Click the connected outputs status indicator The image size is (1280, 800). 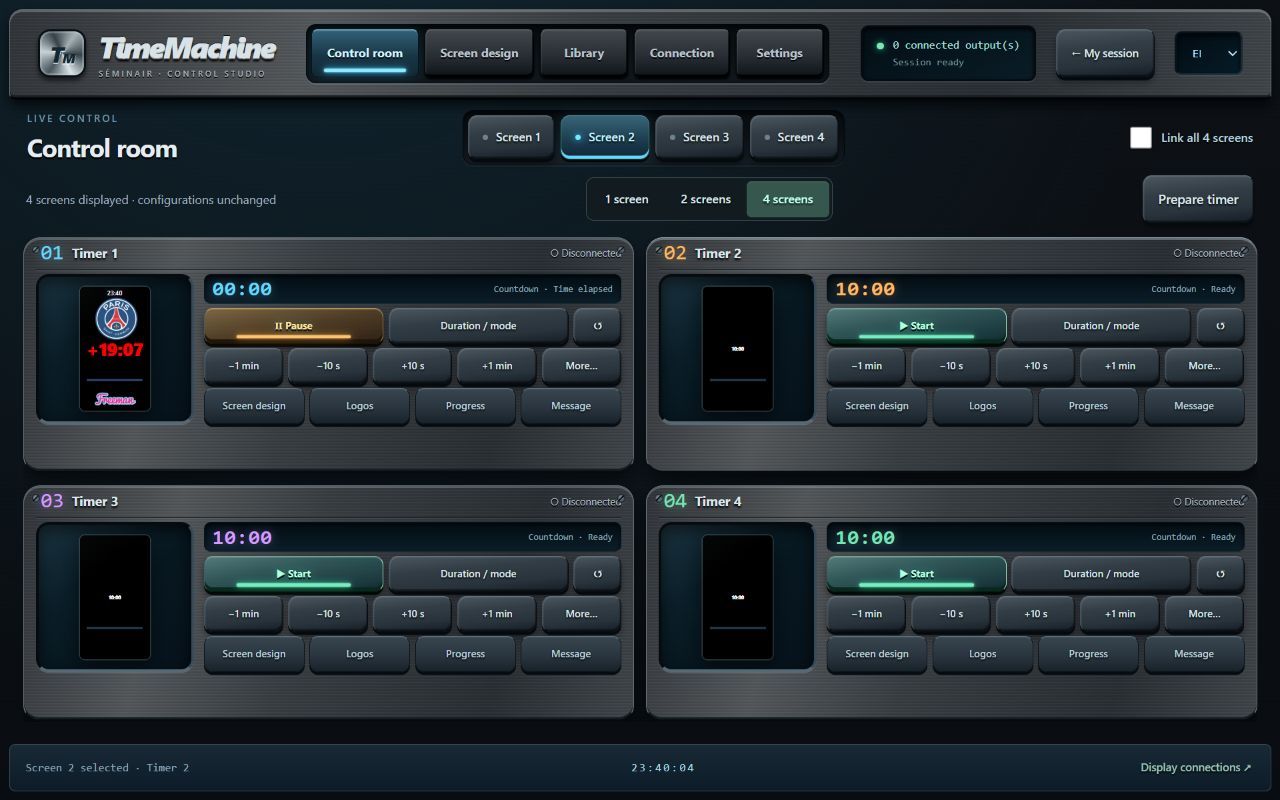[948, 53]
